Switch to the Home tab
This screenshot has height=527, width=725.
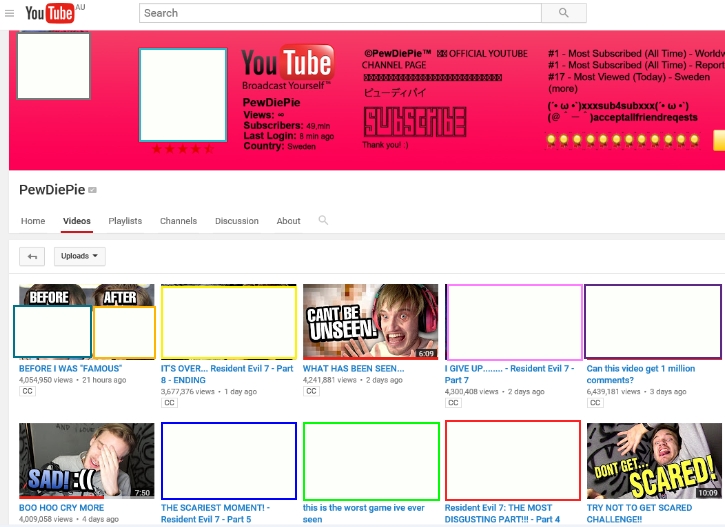point(33,221)
